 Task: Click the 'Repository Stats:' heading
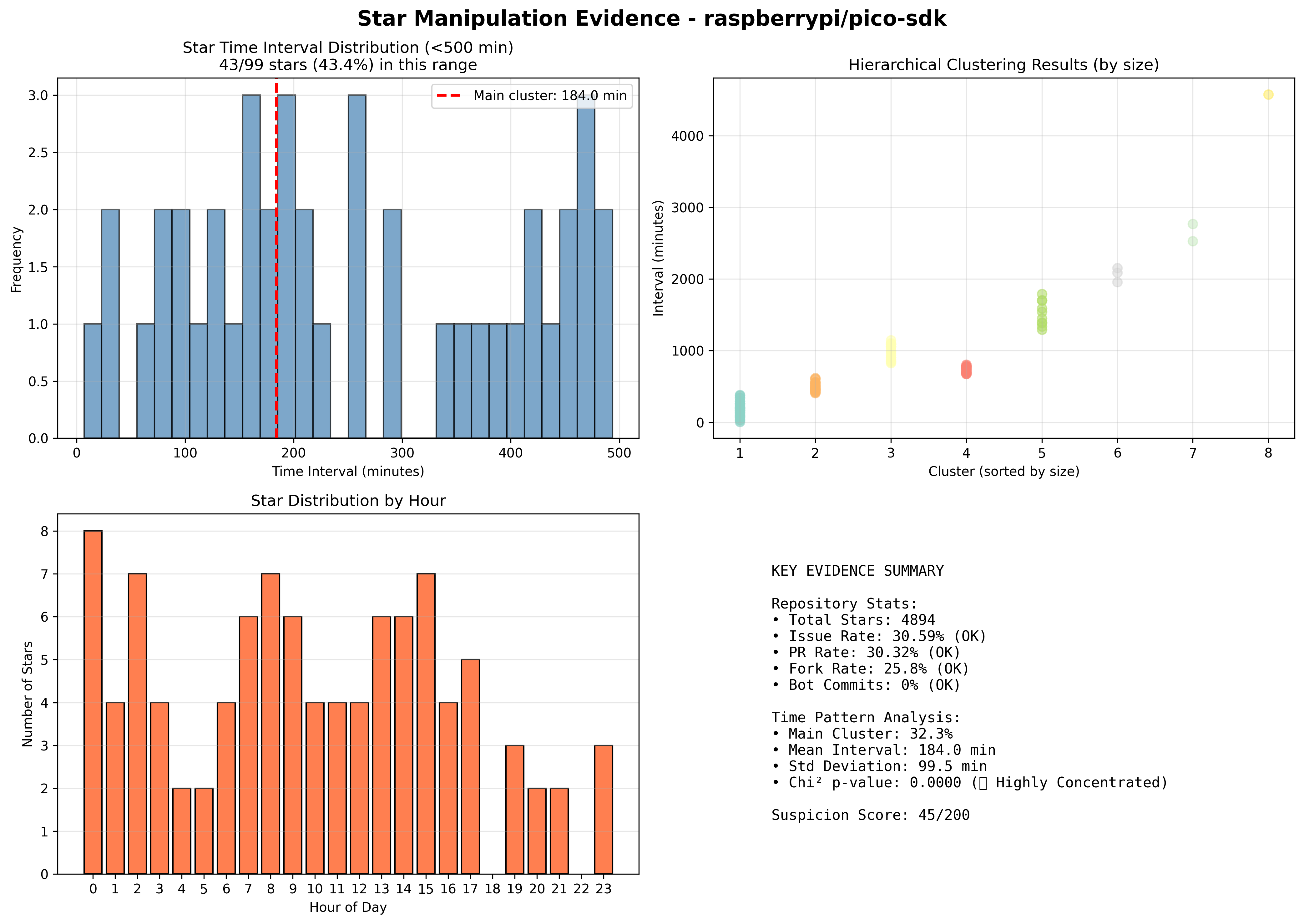tap(844, 603)
